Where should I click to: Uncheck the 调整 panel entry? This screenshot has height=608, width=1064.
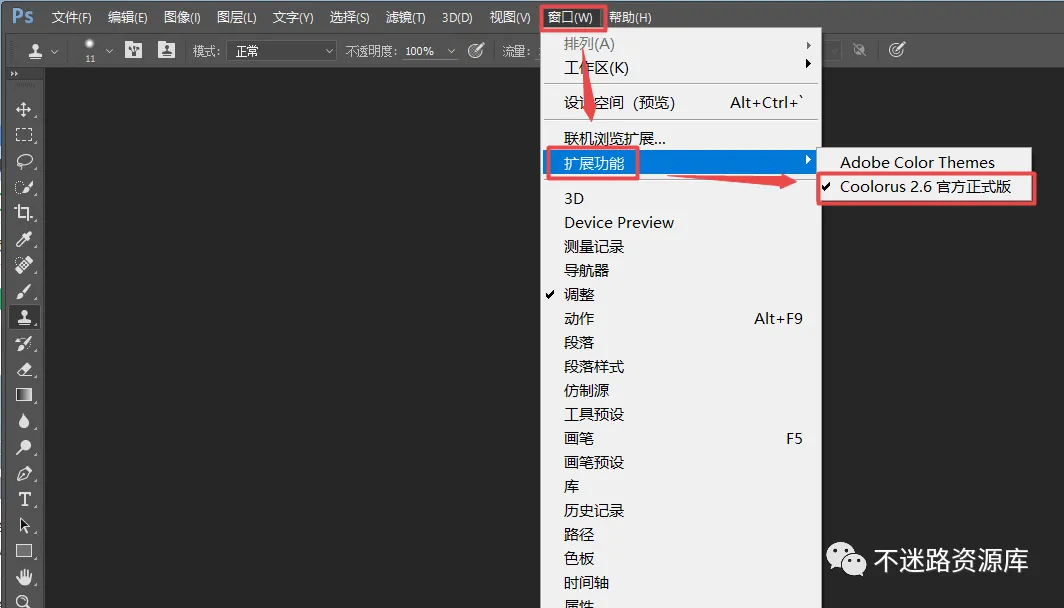pyautogui.click(x=681, y=294)
